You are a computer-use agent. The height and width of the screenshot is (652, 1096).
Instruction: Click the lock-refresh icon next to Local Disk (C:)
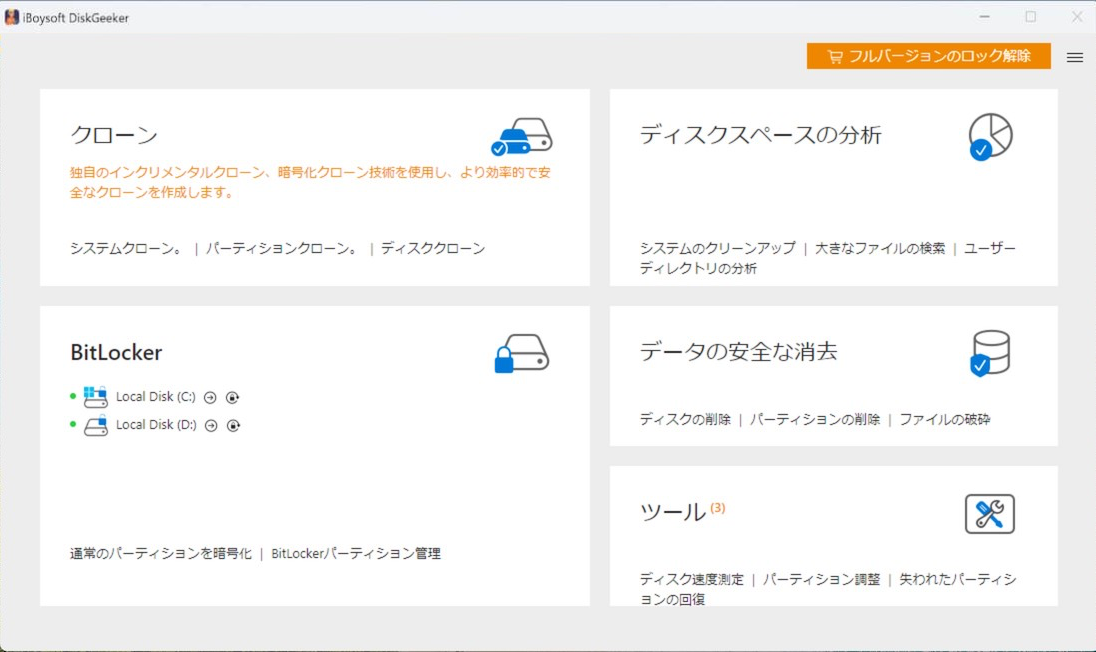(x=232, y=398)
